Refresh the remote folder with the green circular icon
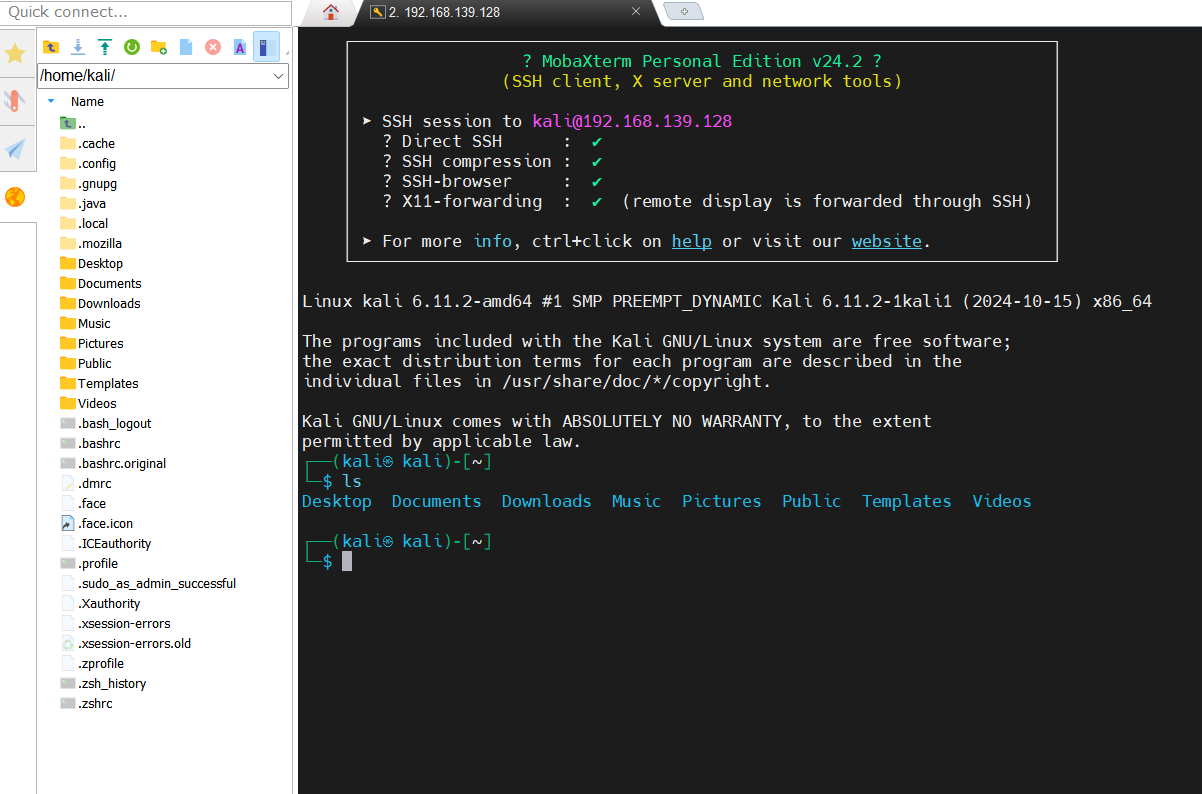This screenshot has width=1202, height=794. 132,47
